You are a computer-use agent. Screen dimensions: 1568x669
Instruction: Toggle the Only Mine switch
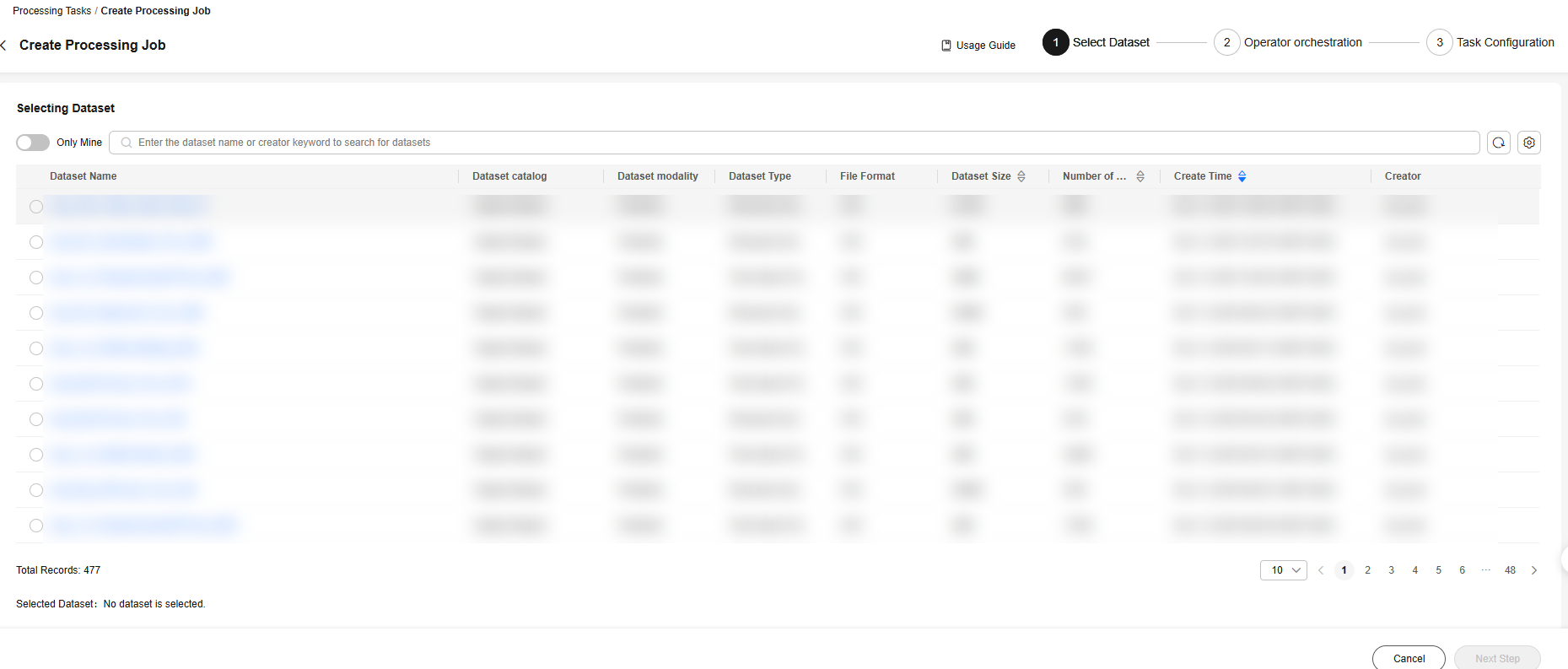pos(33,143)
